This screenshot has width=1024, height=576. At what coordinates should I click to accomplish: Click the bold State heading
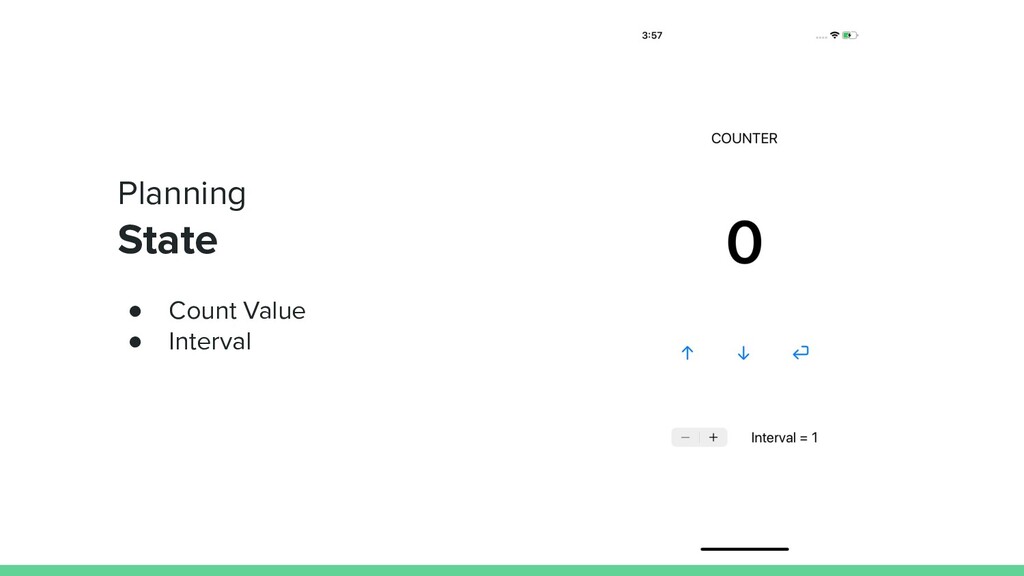click(x=167, y=240)
